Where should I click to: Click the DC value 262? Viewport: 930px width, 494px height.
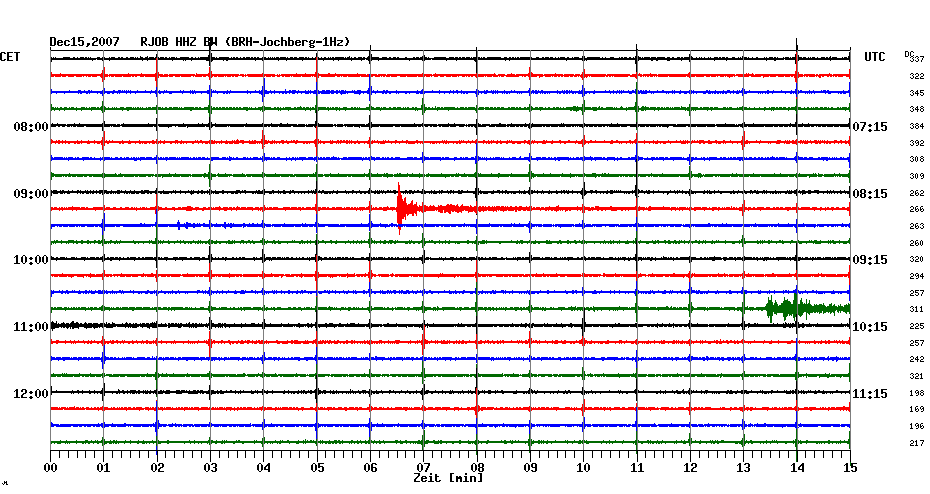coord(917,194)
